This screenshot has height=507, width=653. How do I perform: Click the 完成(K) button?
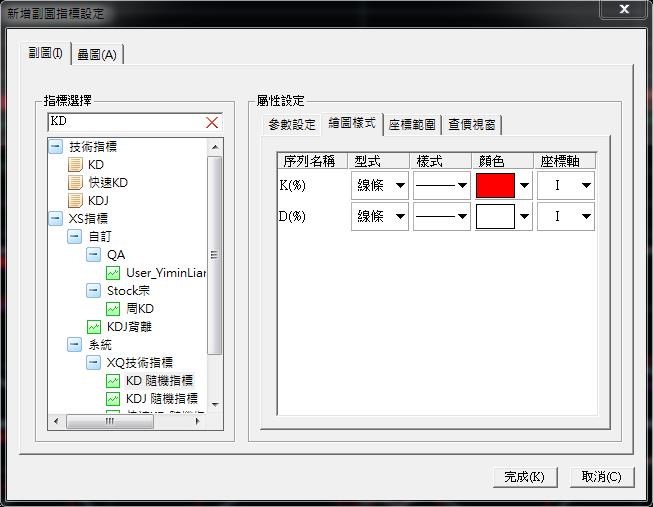524,477
